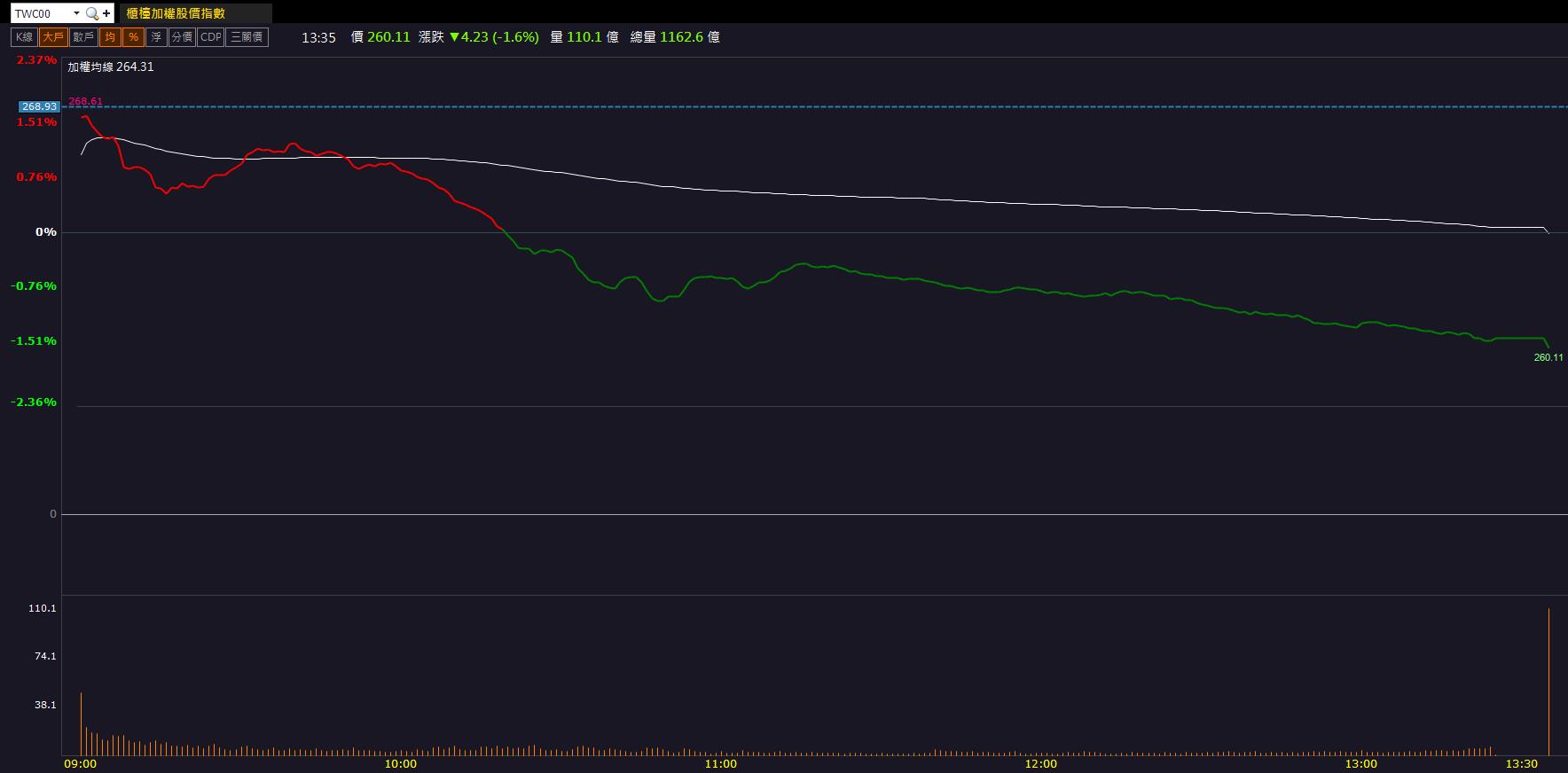Click the 三關價 button

pyautogui.click(x=247, y=37)
